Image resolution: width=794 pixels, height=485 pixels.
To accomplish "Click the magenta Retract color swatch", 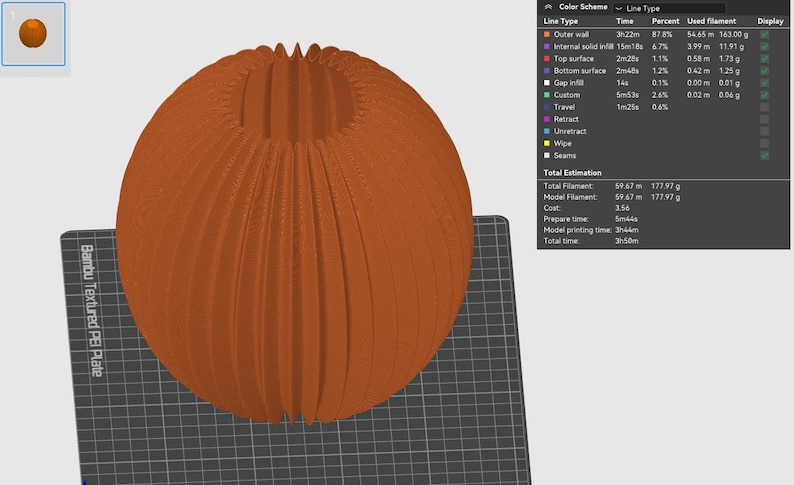I will pyautogui.click(x=547, y=119).
